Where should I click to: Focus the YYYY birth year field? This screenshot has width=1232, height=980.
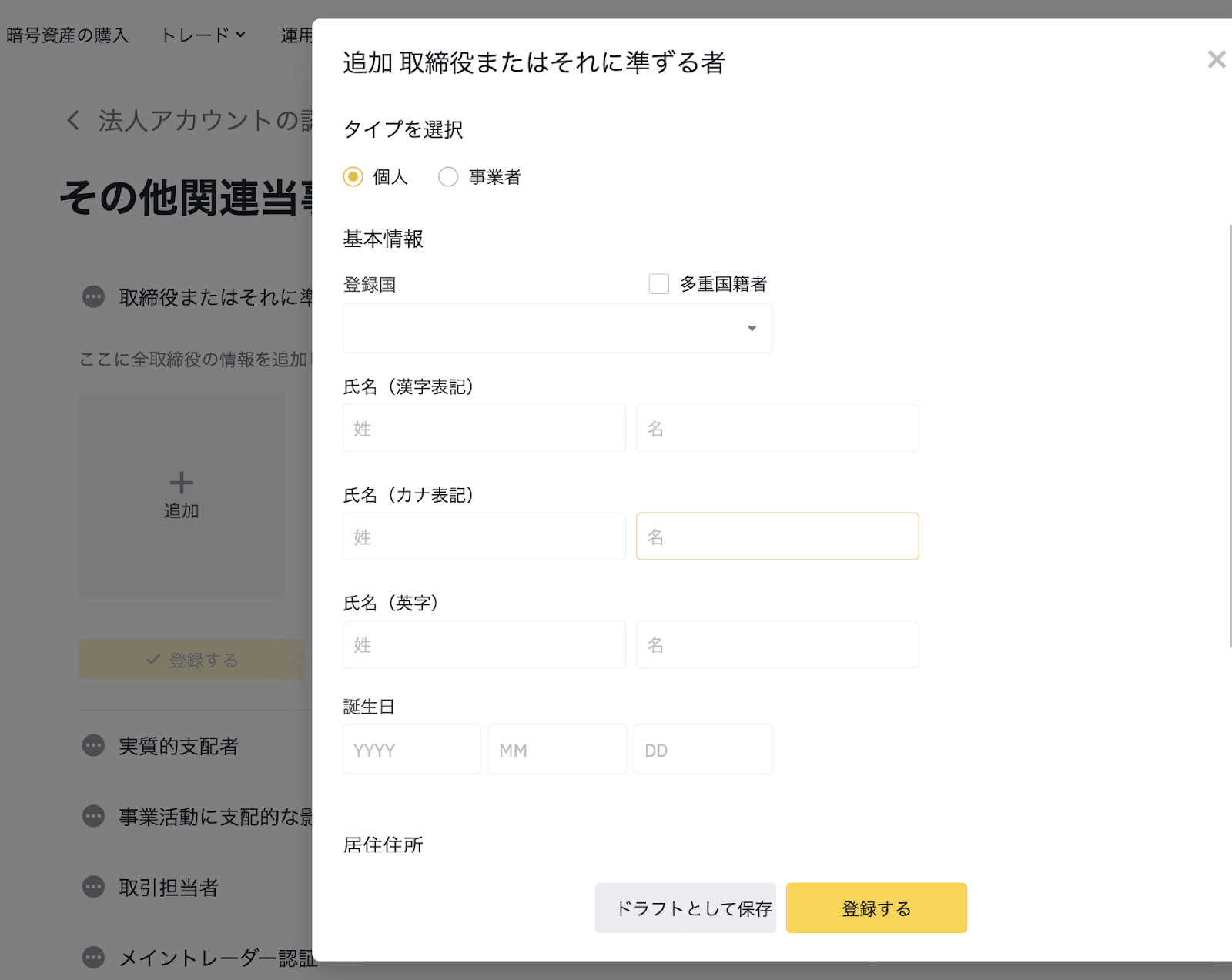click(412, 749)
